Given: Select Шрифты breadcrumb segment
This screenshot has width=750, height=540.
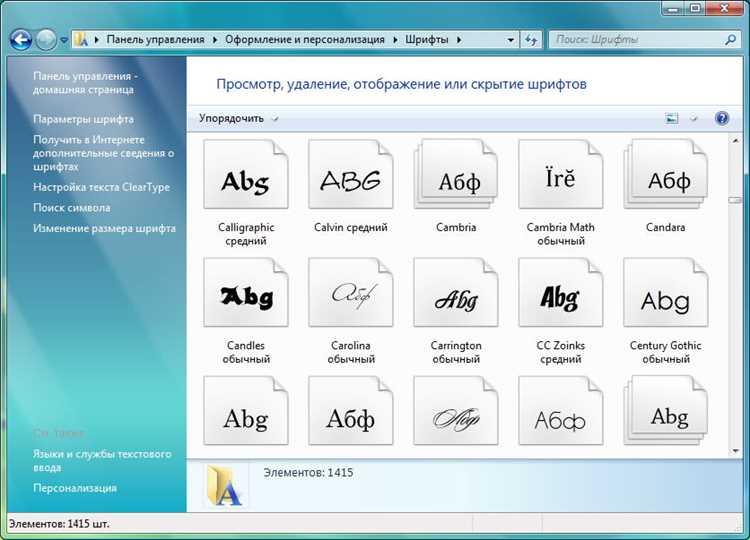Looking at the screenshot, I should pyautogui.click(x=427, y=39).
